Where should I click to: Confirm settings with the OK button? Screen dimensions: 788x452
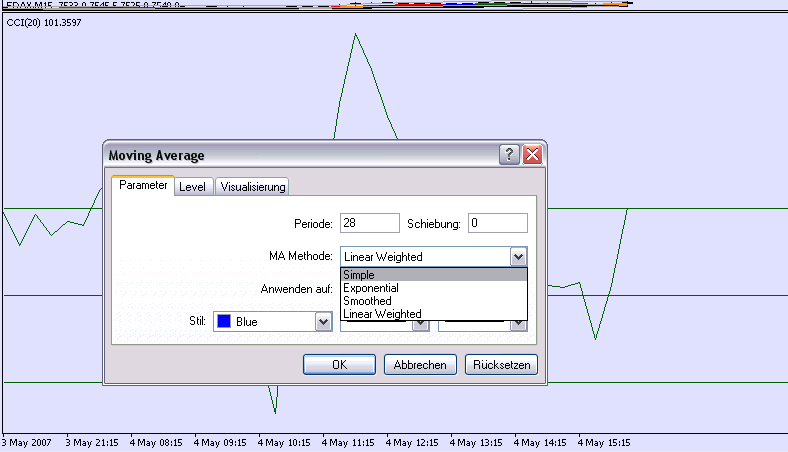[339, 365]
